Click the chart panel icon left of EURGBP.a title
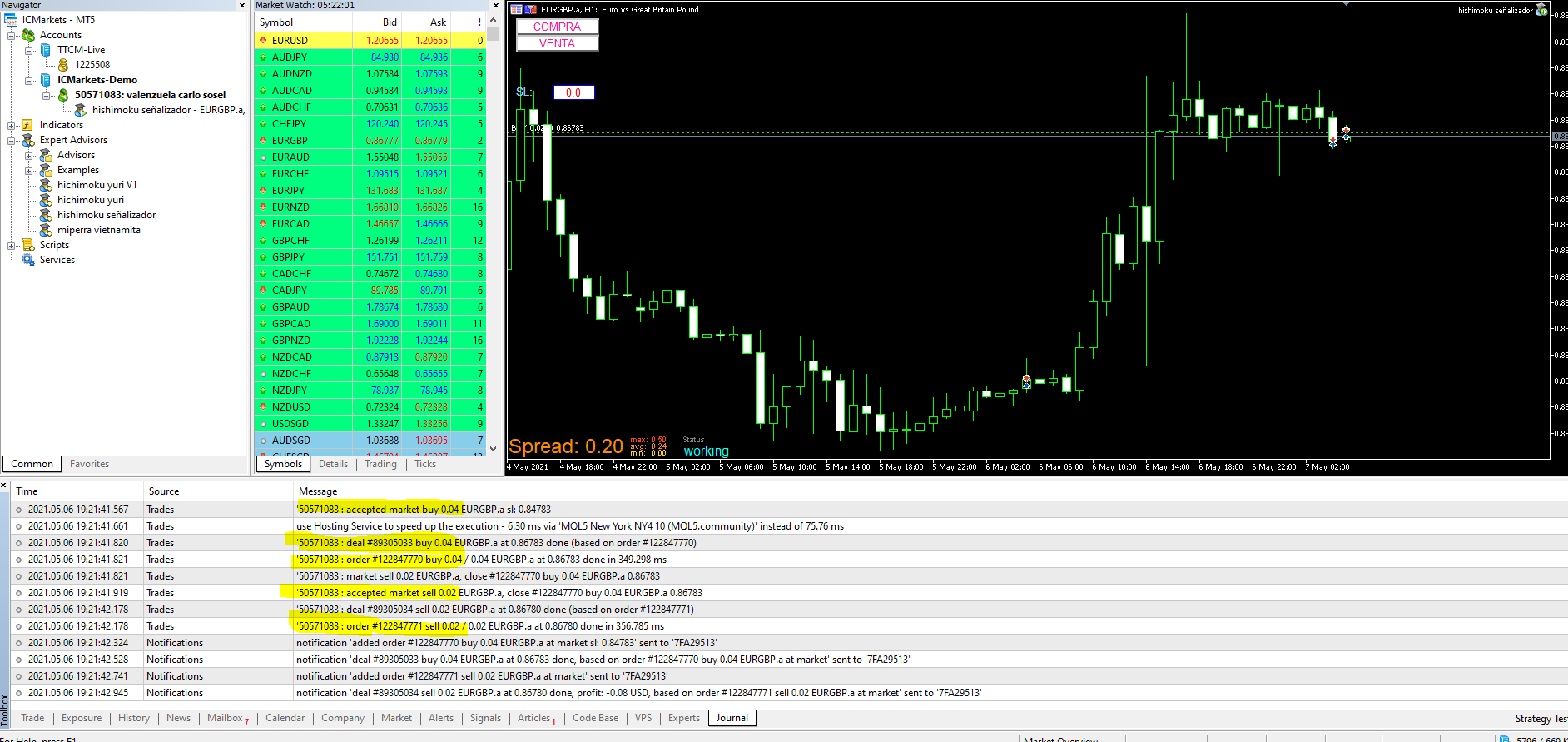The image size is (1568, 742). 516,10
